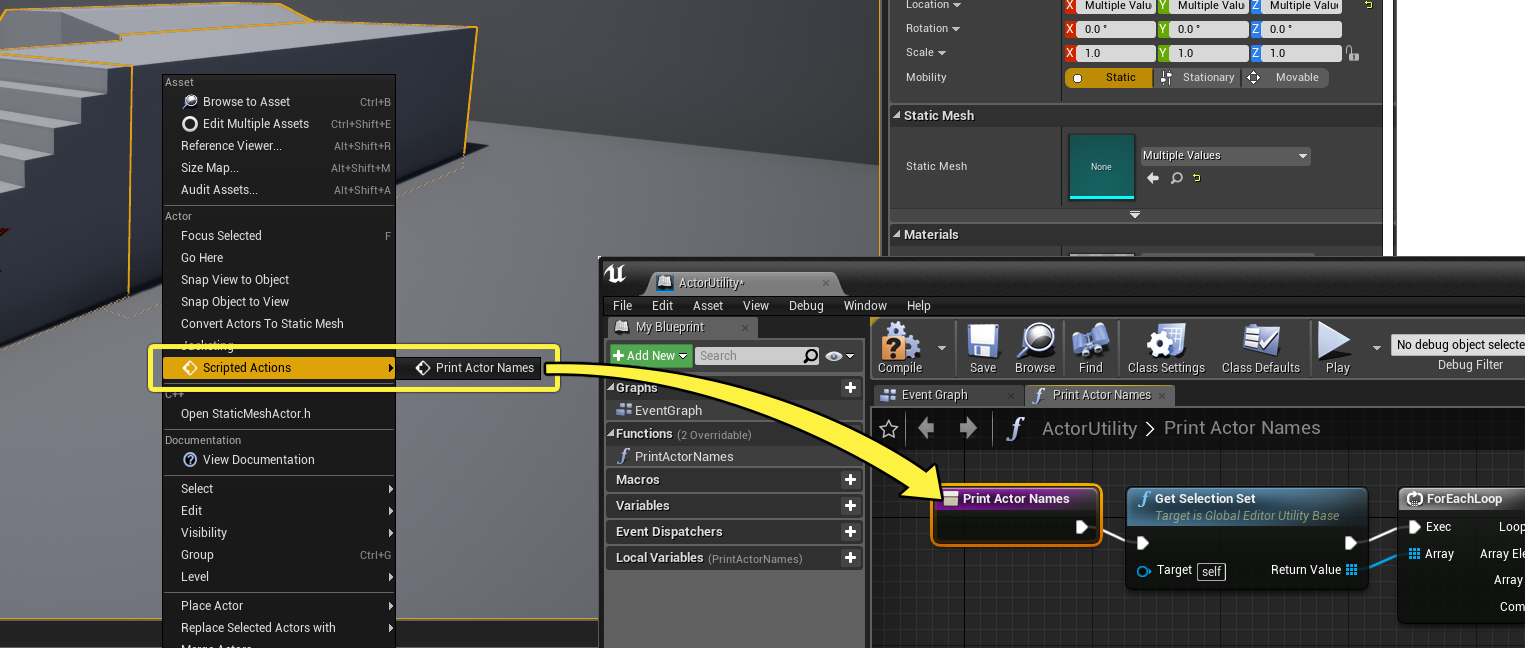Save the ActorUtility blueprint
The height and width of the screenshot is (648, 1525).
982,347
